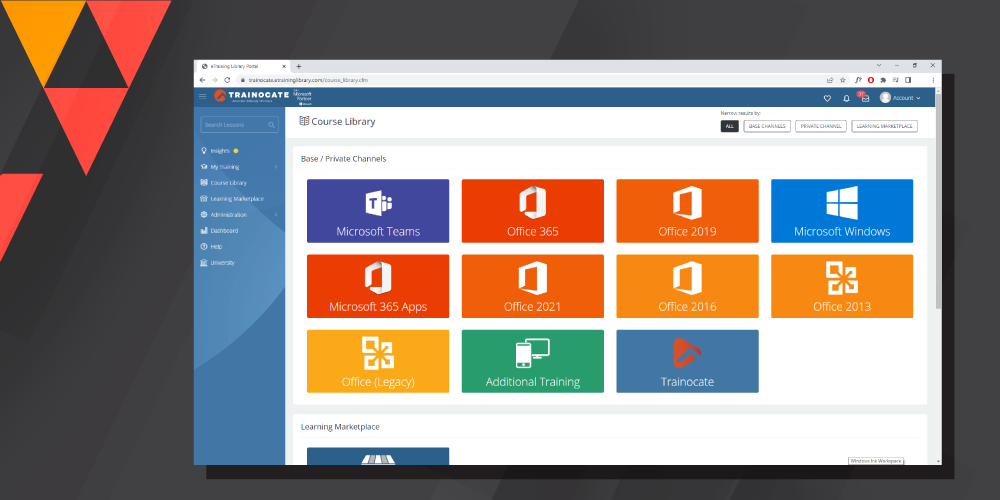
Task: Open a new browser tab with plus
Action: coord(298,66)
